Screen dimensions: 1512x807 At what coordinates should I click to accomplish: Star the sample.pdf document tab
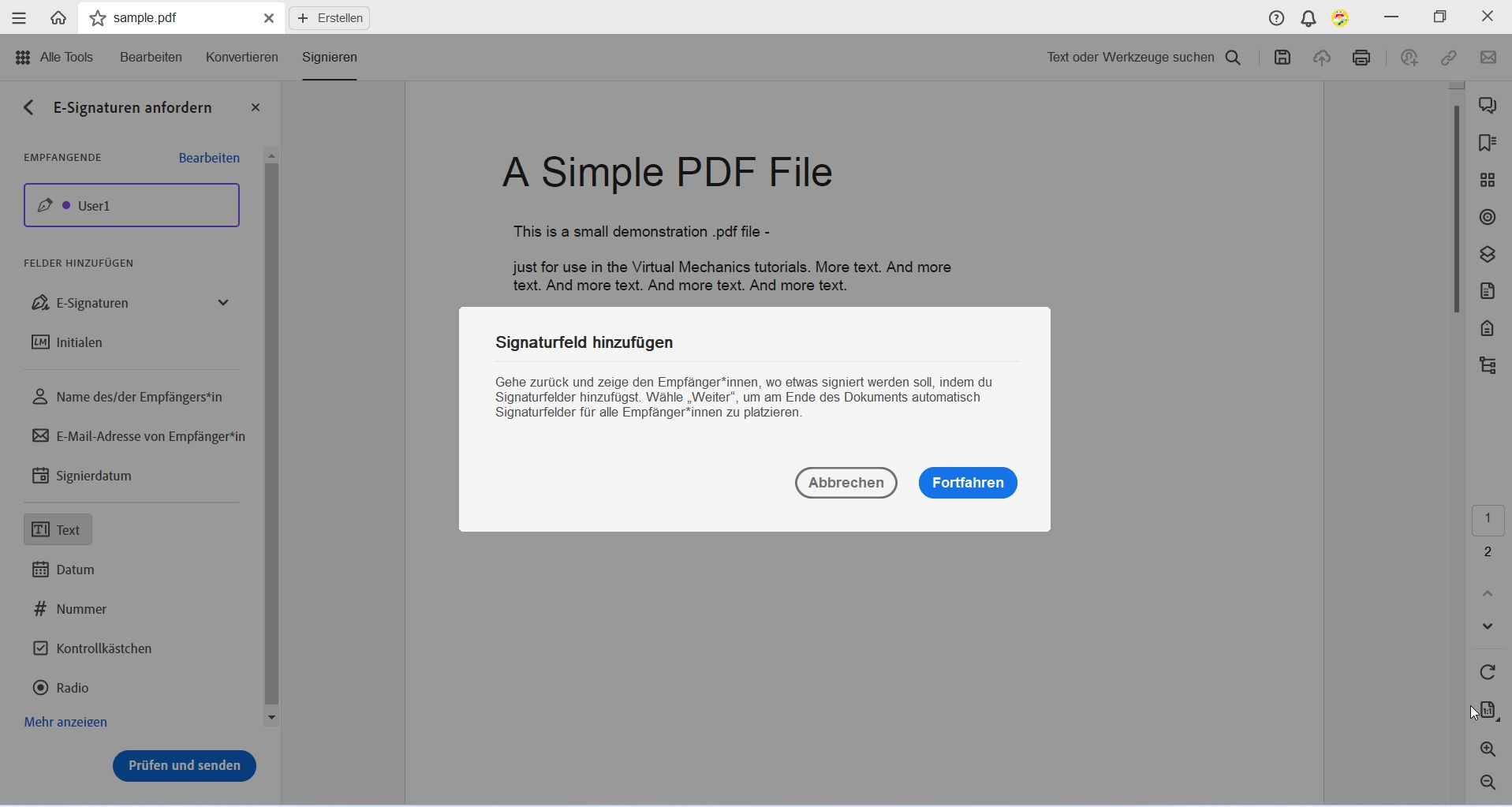pyautogui.click(x=98, y=18)
